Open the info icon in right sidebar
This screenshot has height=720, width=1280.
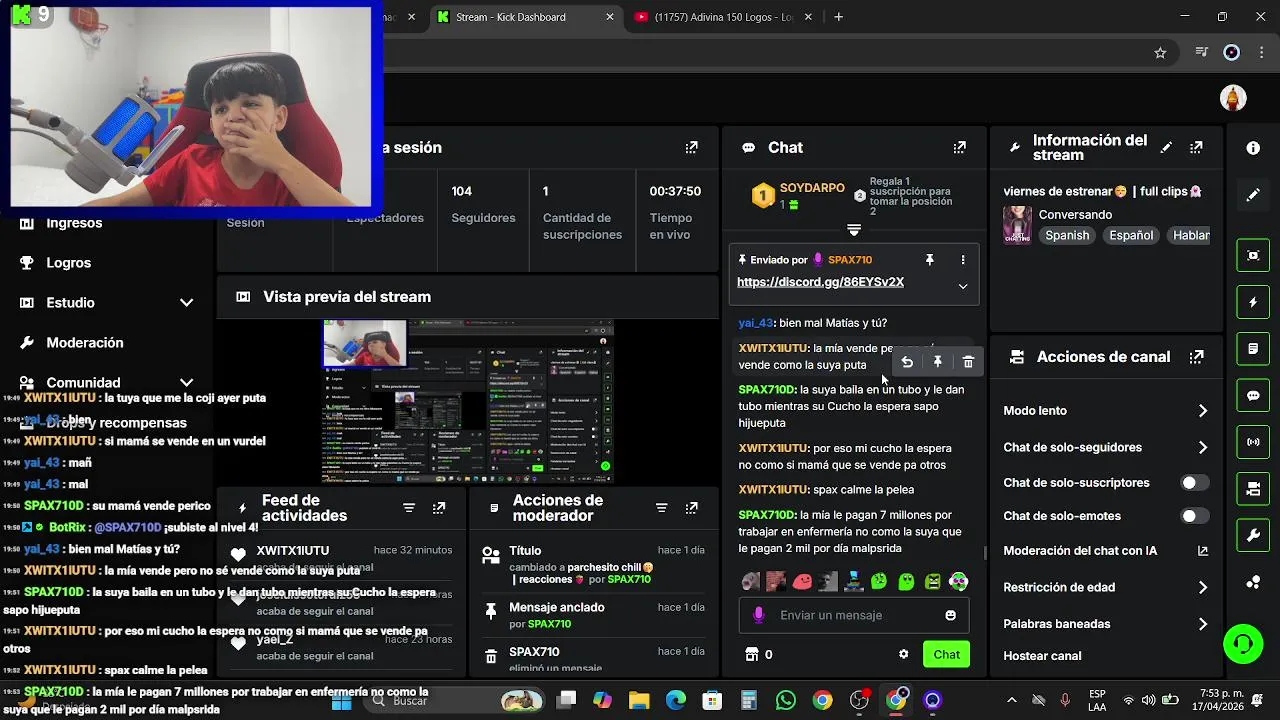[1253, 148]
